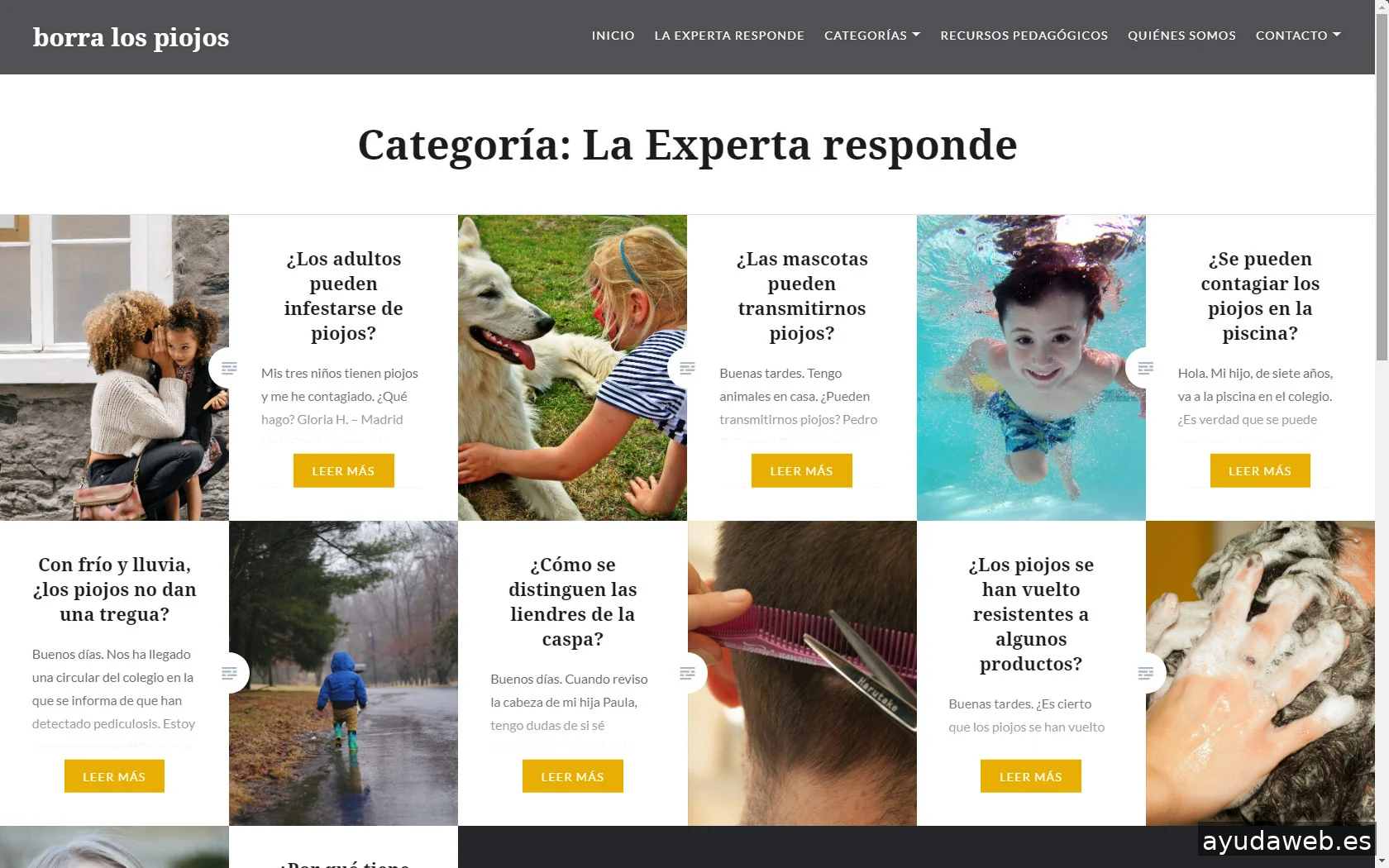Screen dimensions: 1389x868
Task: Open Recursos Pedagógicos in the navigation
Action: click(x=1024, y=36)
